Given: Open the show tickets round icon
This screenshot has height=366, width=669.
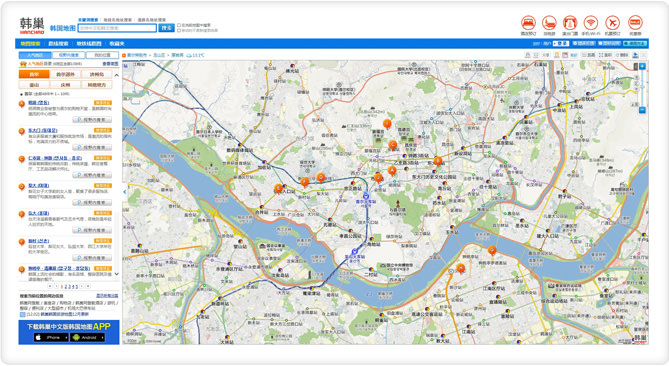Looking at the screenshot, I should pos(570,23).
